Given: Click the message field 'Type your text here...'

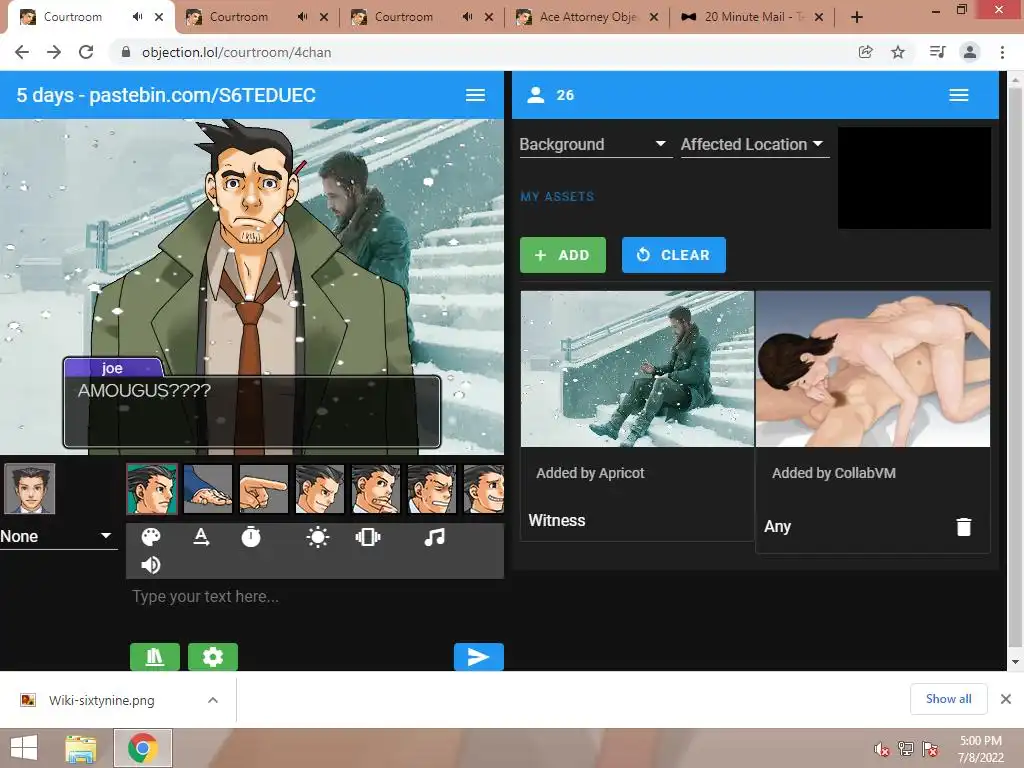Looking at the screenshot, I should point(315,597).
